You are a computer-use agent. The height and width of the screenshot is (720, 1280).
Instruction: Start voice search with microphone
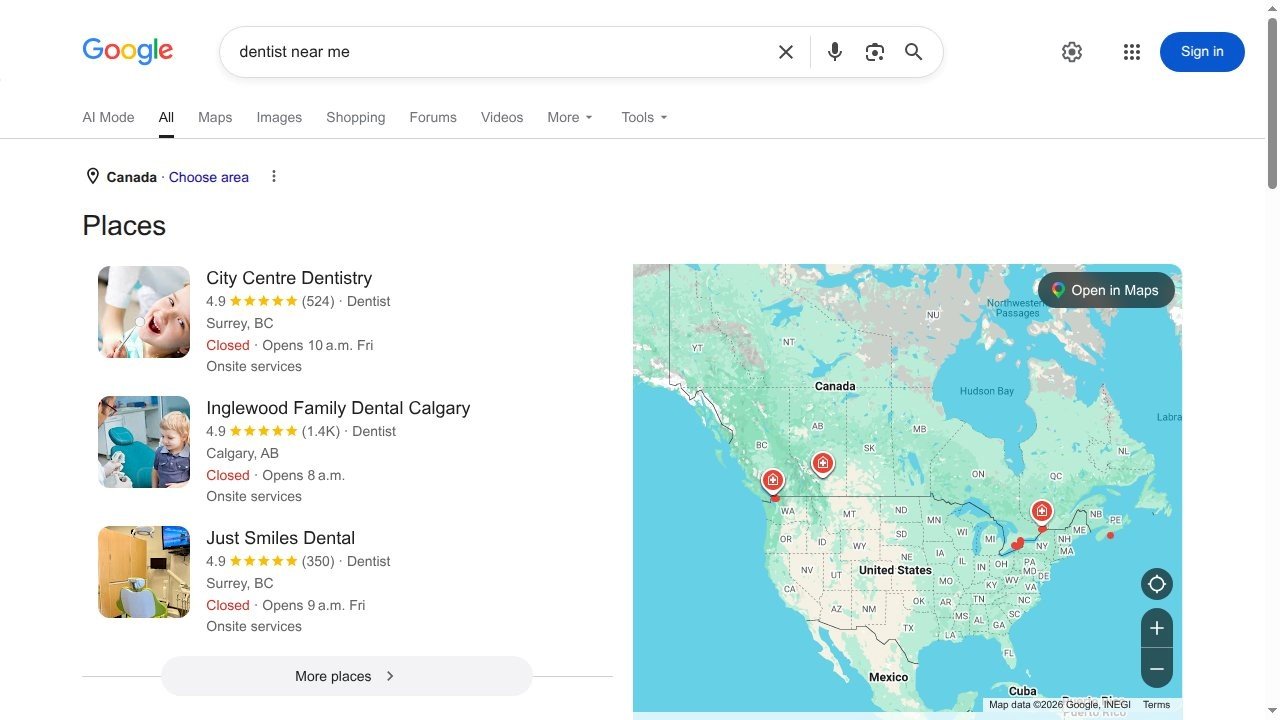pos(835,52)
